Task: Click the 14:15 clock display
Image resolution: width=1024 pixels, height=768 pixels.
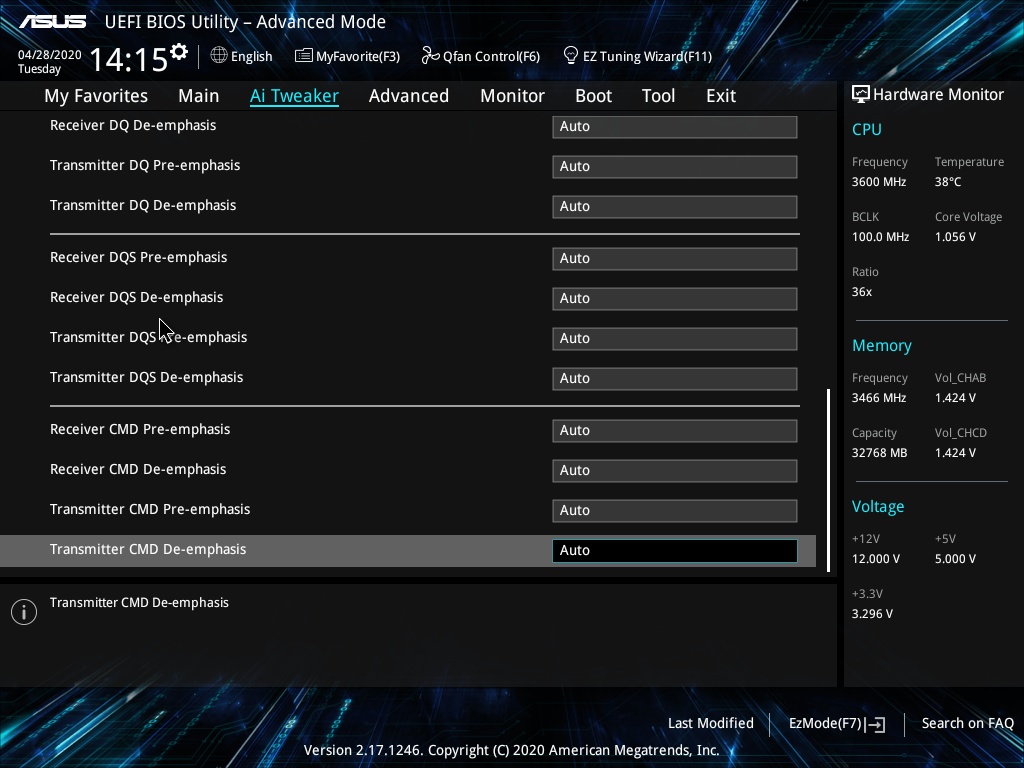Action: click(128, 59)
